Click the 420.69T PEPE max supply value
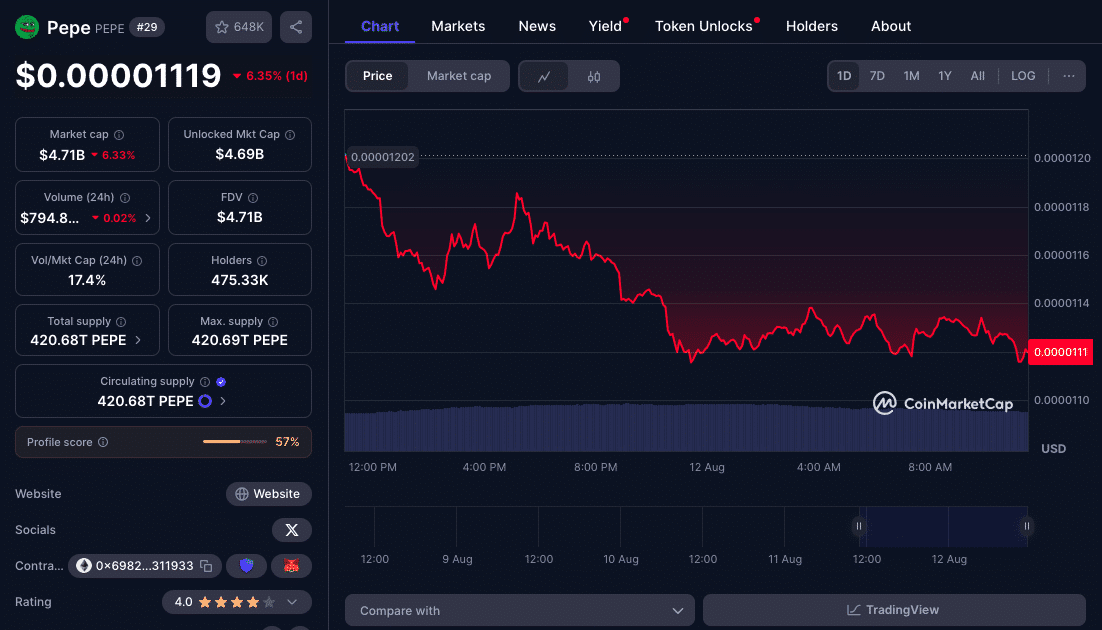 click(240, 340)
